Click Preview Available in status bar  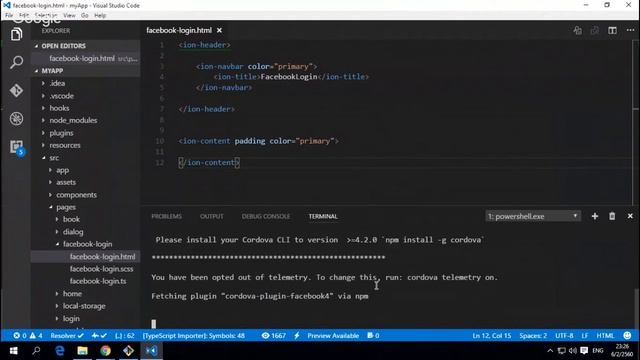(x=333, y=336)
